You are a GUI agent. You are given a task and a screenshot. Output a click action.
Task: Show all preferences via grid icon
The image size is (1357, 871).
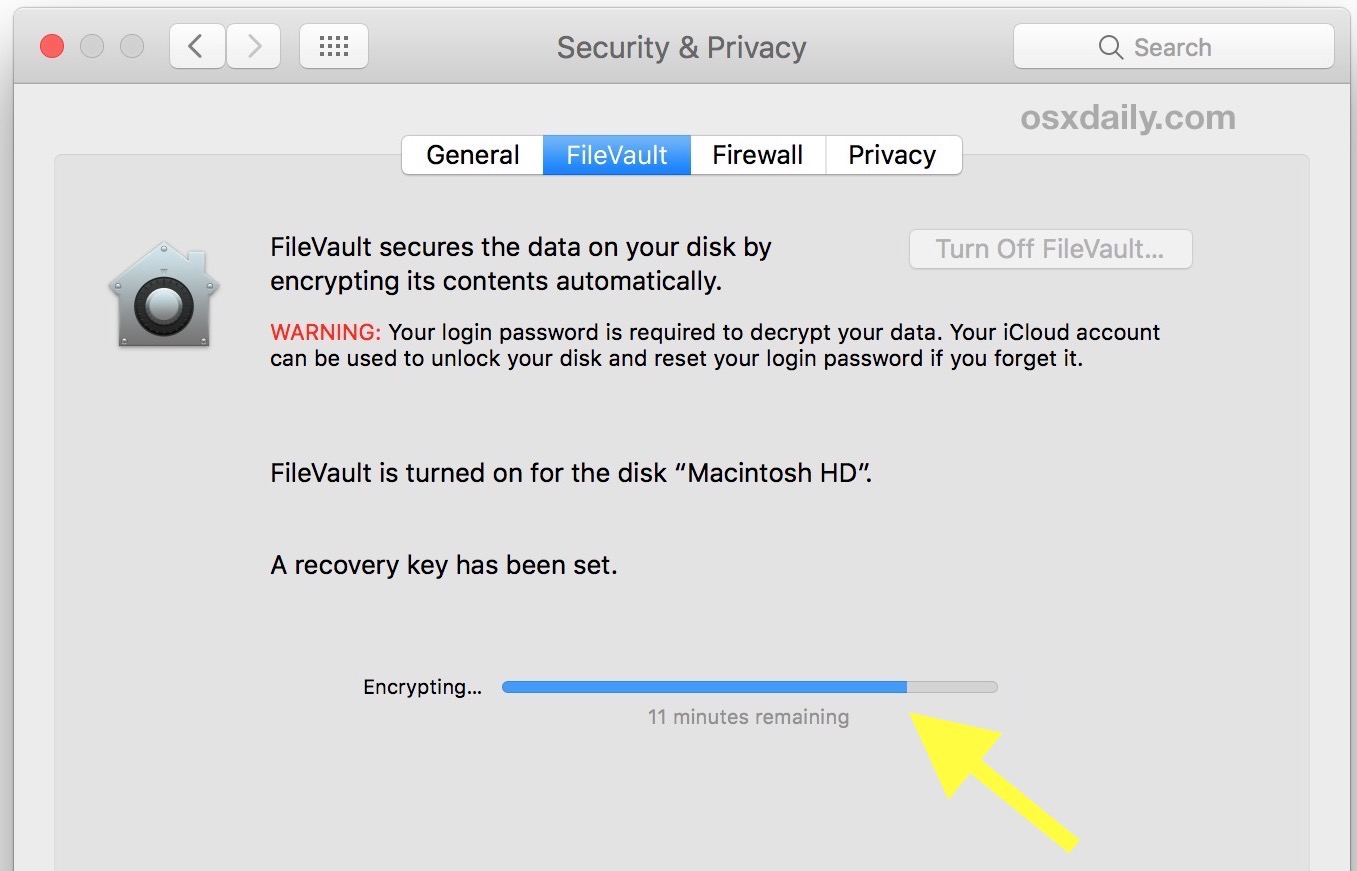pos(333,46)
